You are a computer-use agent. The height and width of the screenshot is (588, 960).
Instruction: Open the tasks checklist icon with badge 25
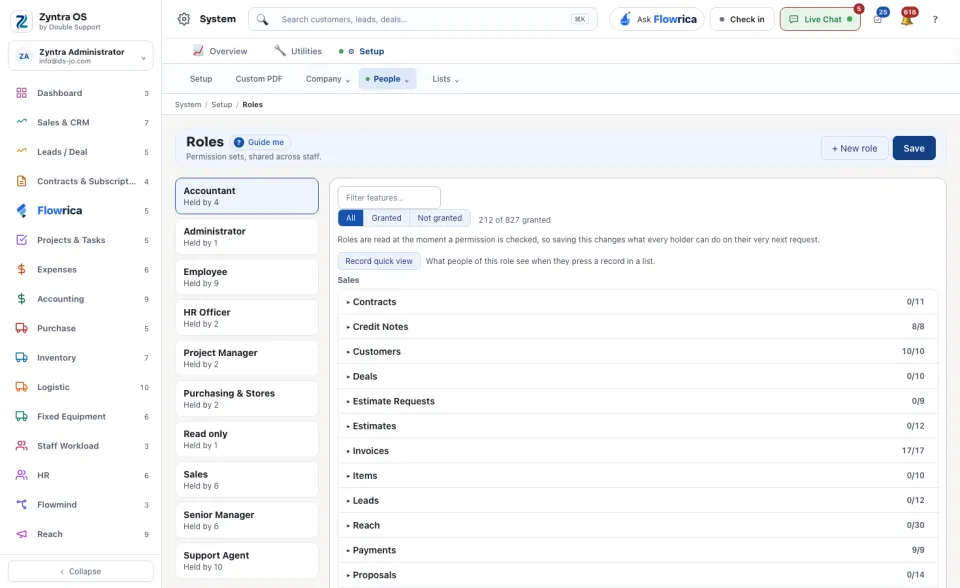point(878,20)
